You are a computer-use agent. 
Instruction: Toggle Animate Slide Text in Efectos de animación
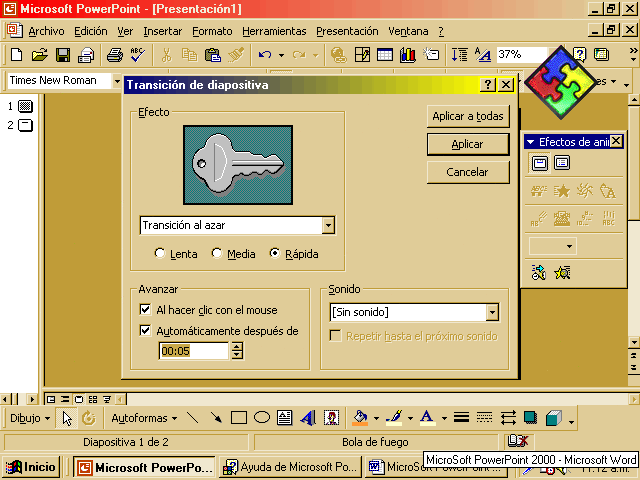pos(562,163)
